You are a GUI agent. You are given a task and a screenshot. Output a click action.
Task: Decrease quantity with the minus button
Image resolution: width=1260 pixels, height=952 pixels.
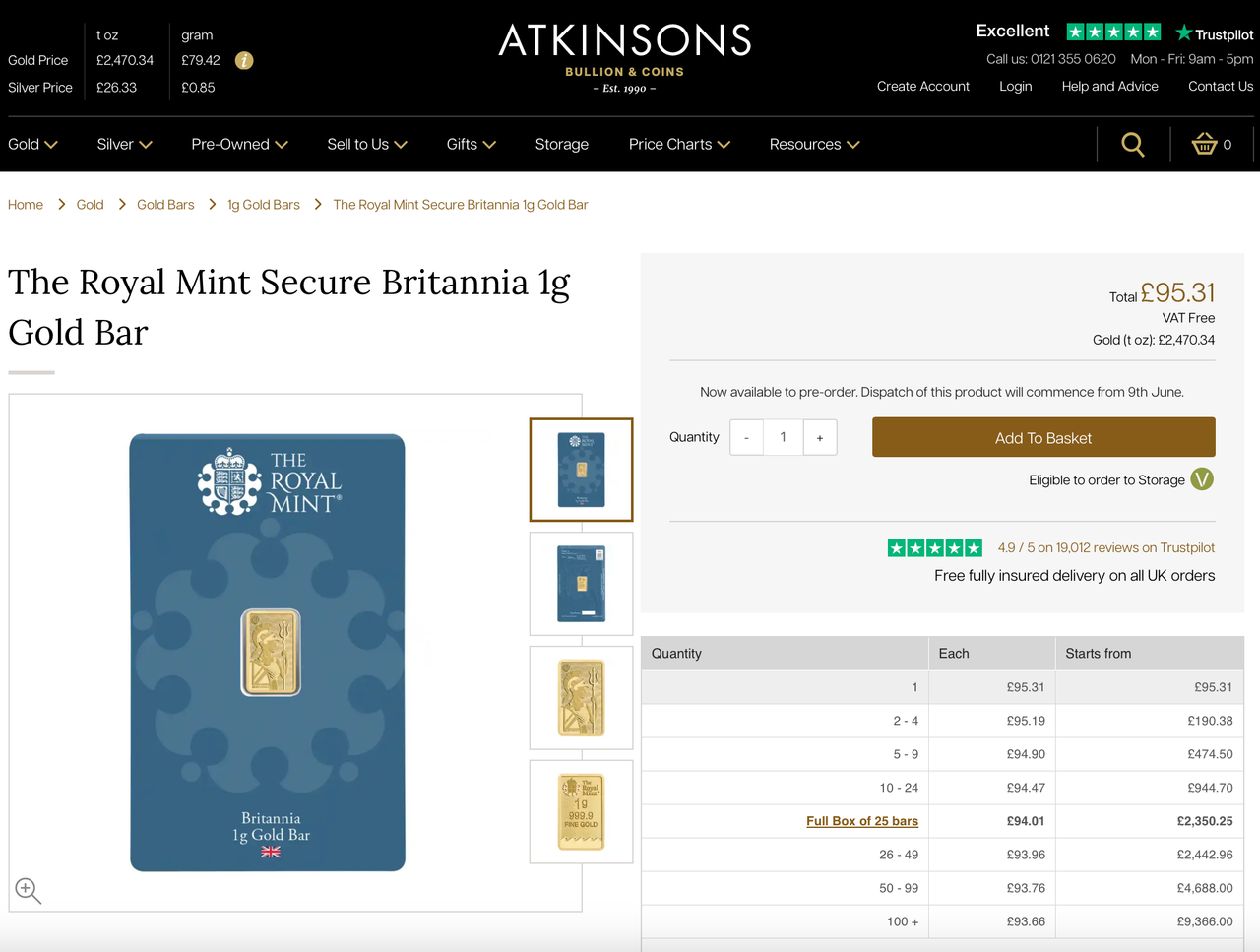[747, 437]
